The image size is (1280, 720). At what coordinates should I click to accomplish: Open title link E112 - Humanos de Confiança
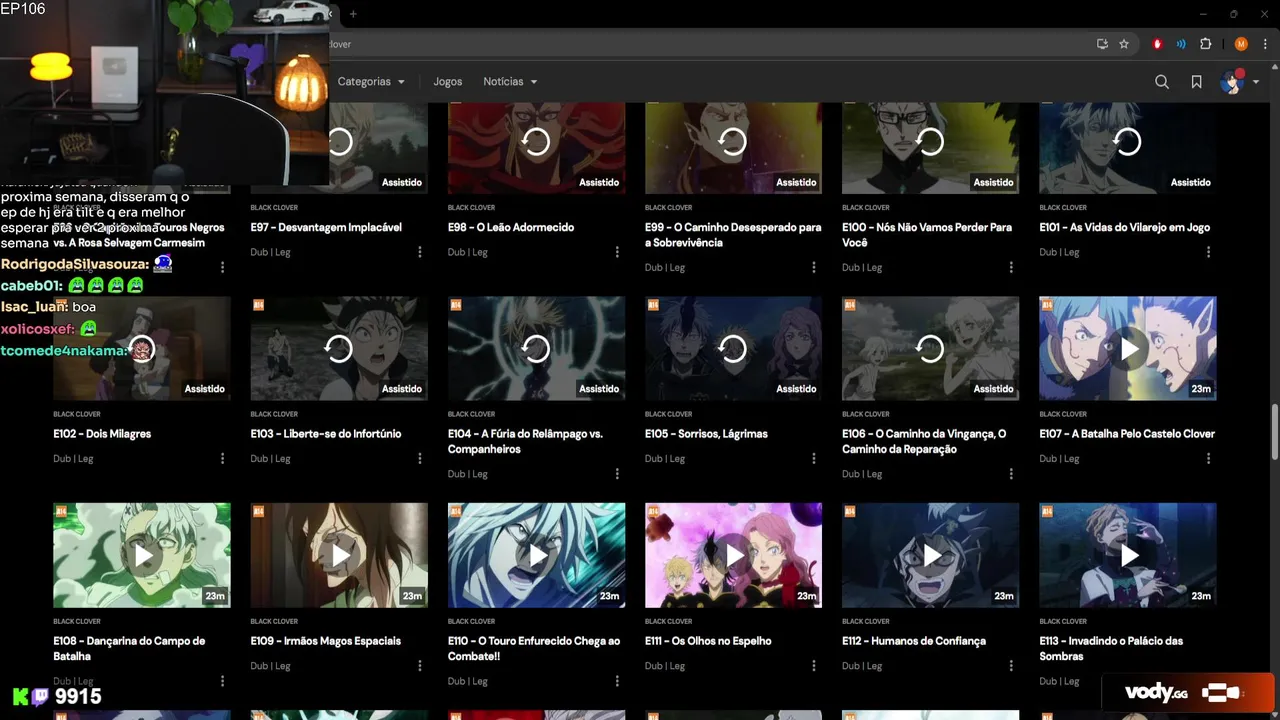914,641
